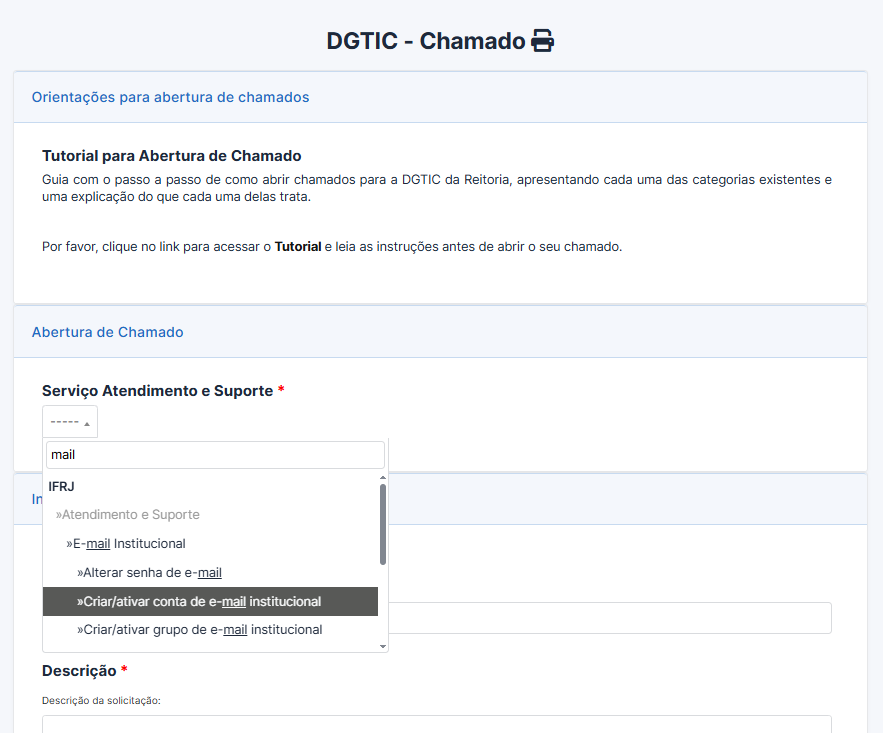
Task: Click the "Orientações para abertura de chamados" header
Action: pos(170,98)
